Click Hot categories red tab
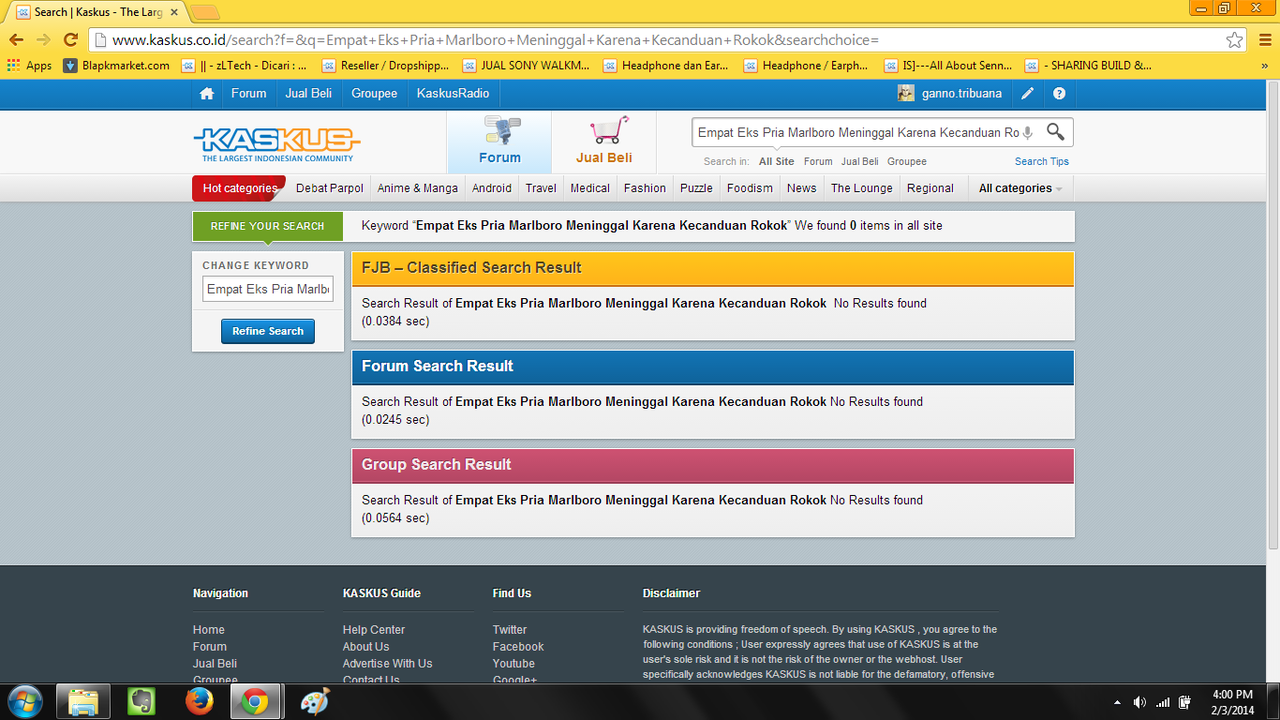This screenshot has height=720, width=1280. (239, 188)
